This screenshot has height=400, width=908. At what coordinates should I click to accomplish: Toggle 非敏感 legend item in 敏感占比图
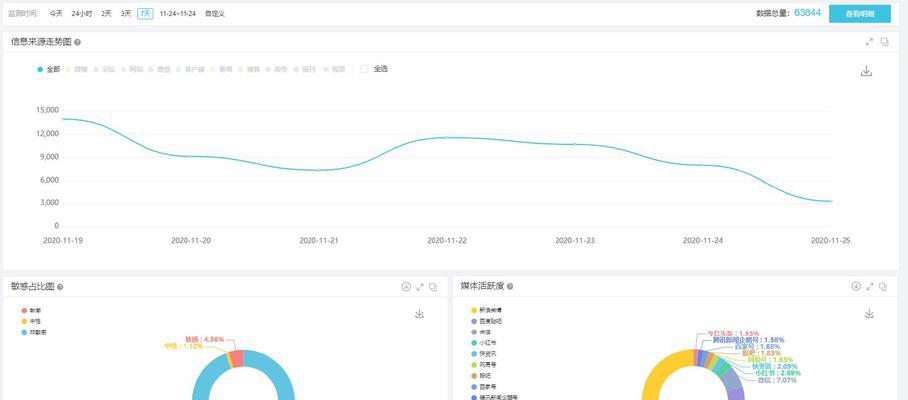click(x=34, y=332)
